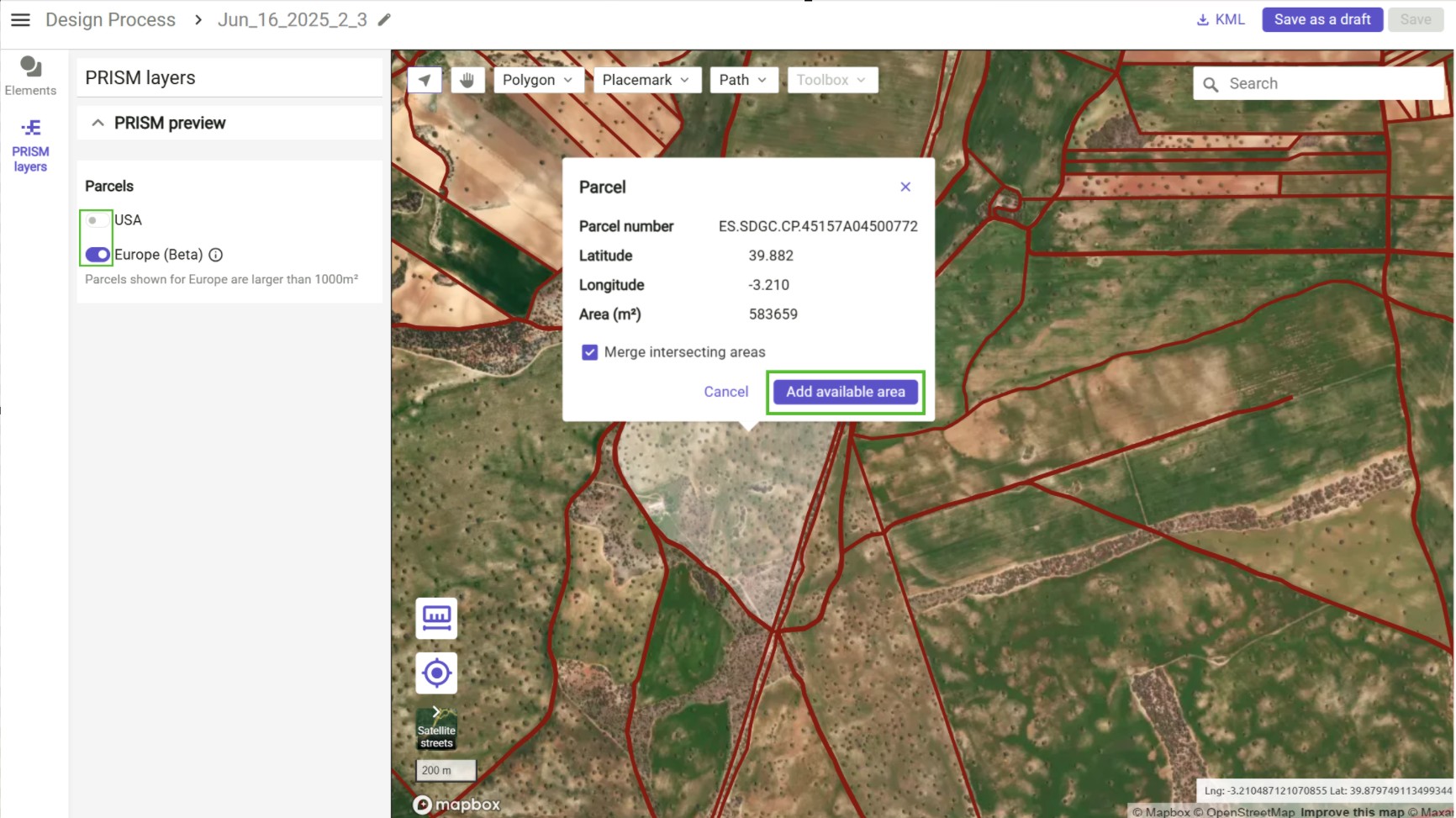The width and height of the screenshot is (1456, 818).
Task: Open the Placemark dropdown
Action: click(x=646, y=80)
